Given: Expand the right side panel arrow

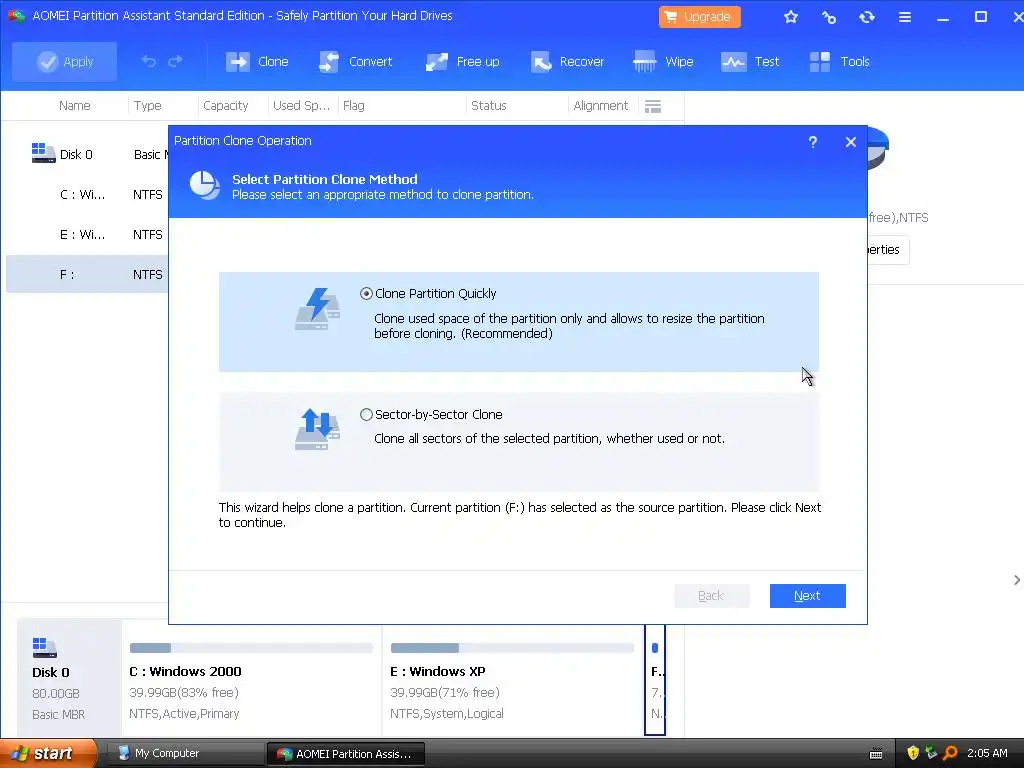Looking at the screenshot, I should pyautogui.click(x=1017, y=580).
